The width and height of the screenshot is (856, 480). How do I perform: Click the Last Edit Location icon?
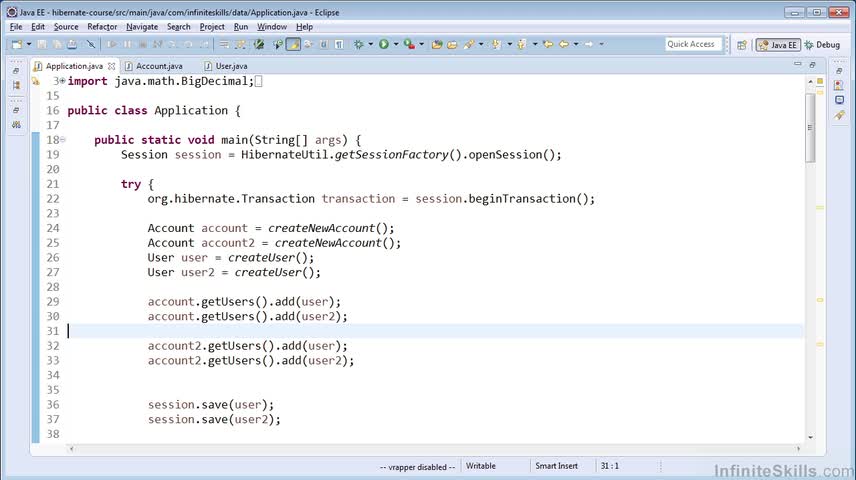(x=548, y=44)
